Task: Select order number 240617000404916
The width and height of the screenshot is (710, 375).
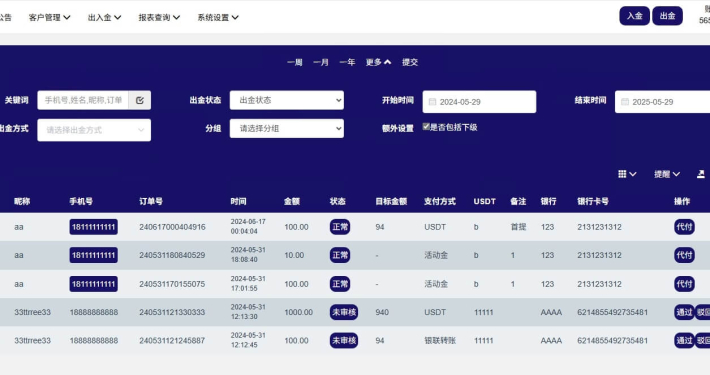Action: [172, 227]
